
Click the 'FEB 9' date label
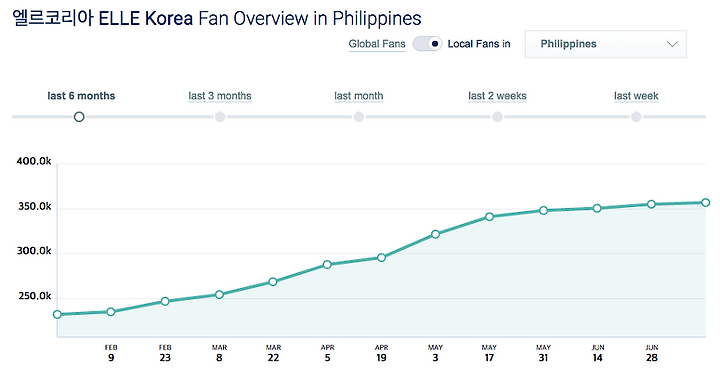point(111,353)
